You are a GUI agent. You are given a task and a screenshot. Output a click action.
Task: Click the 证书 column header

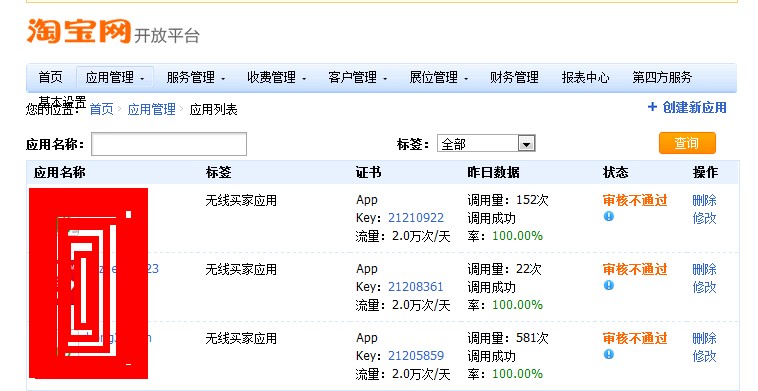368,173
